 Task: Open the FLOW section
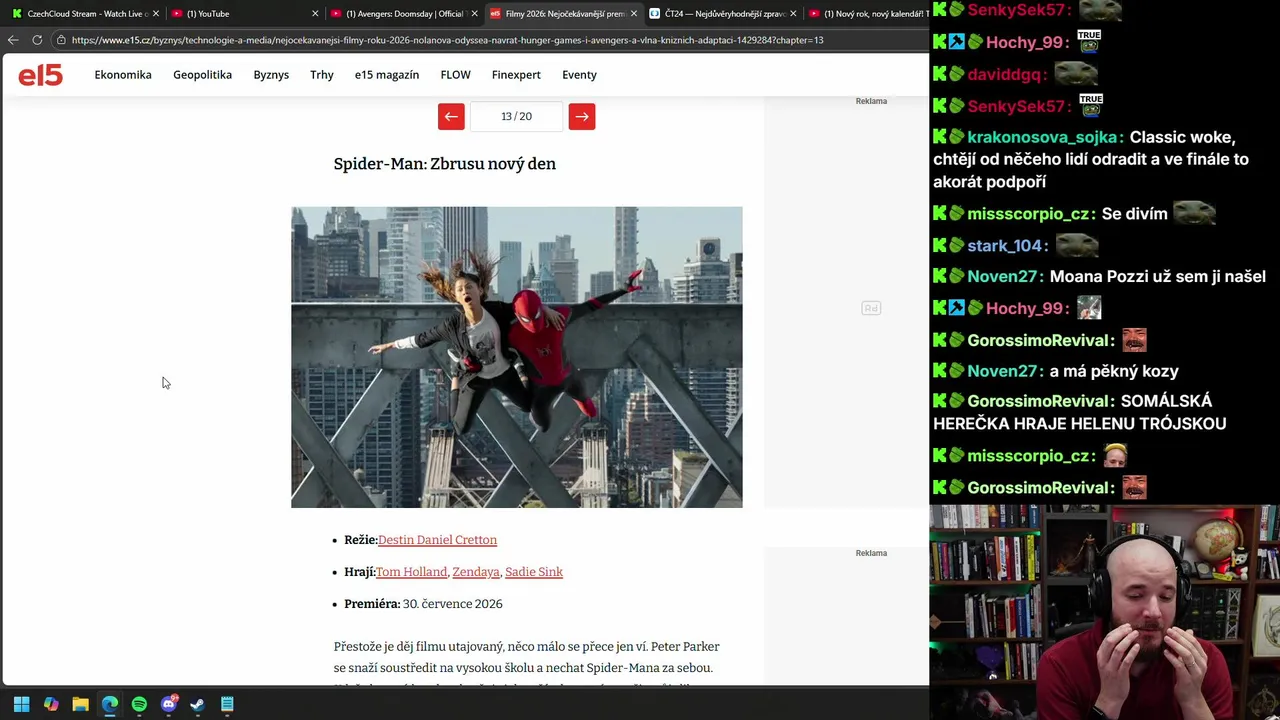pyautogui.click(x=455, y=75)
